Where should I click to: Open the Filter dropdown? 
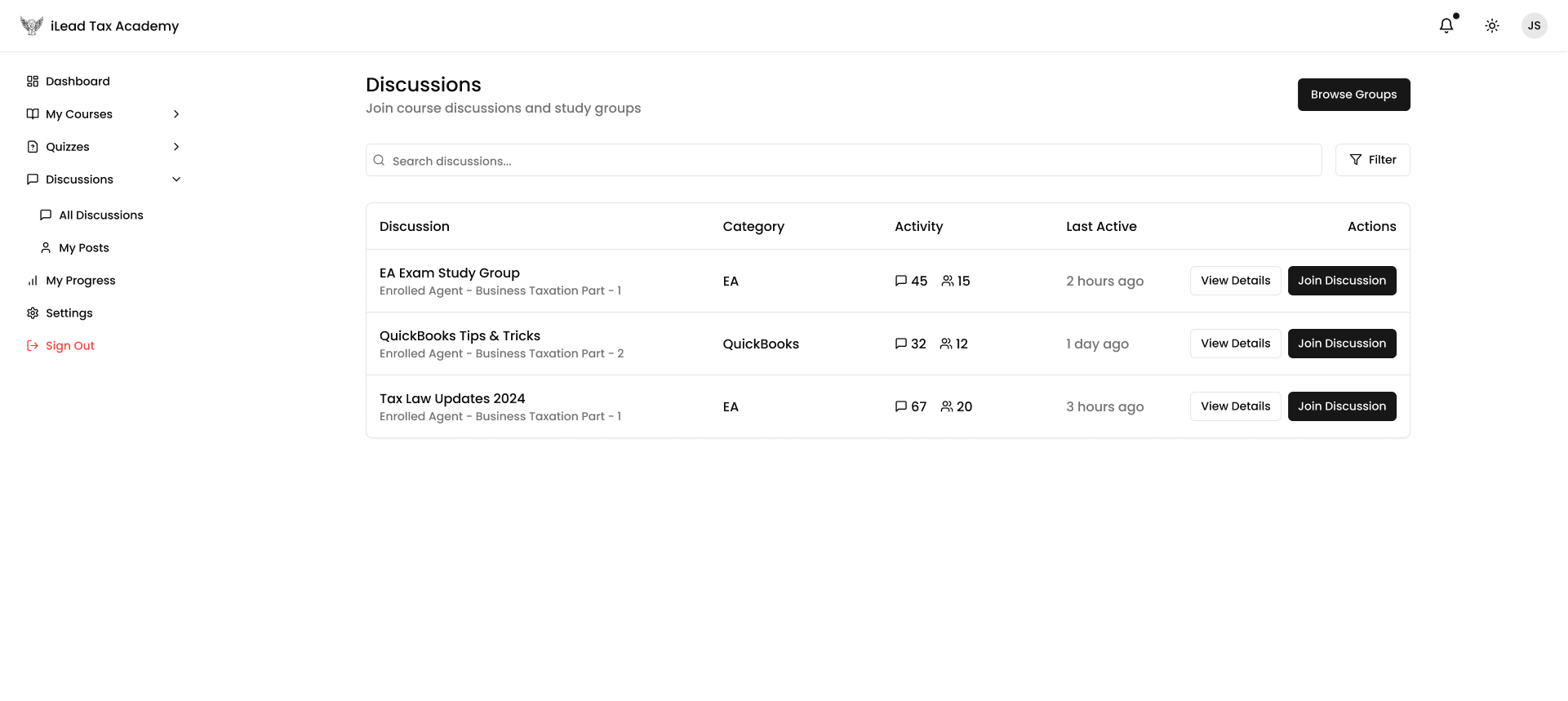pyautogui.click(x=1372, y=160)
